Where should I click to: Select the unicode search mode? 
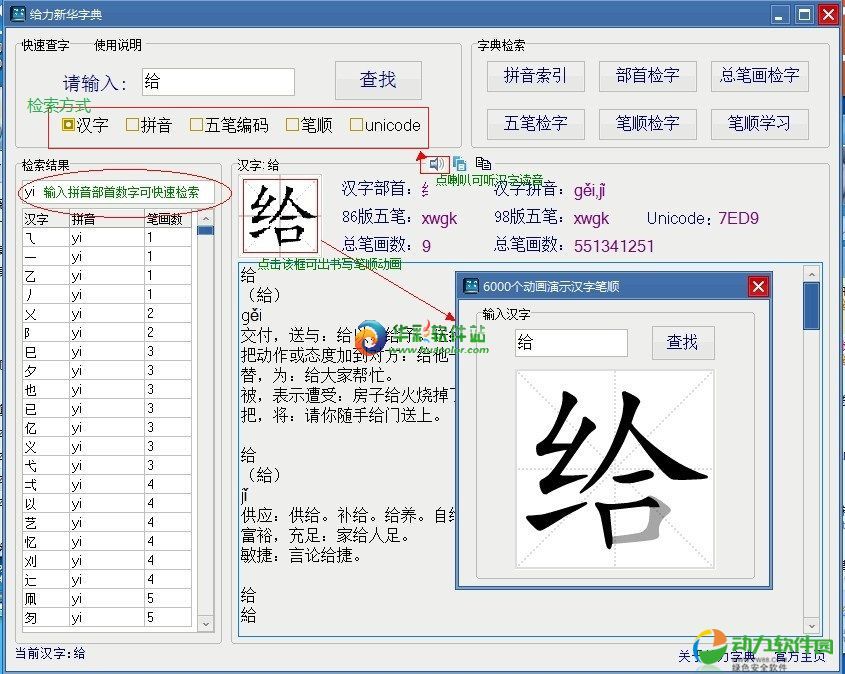356,126
